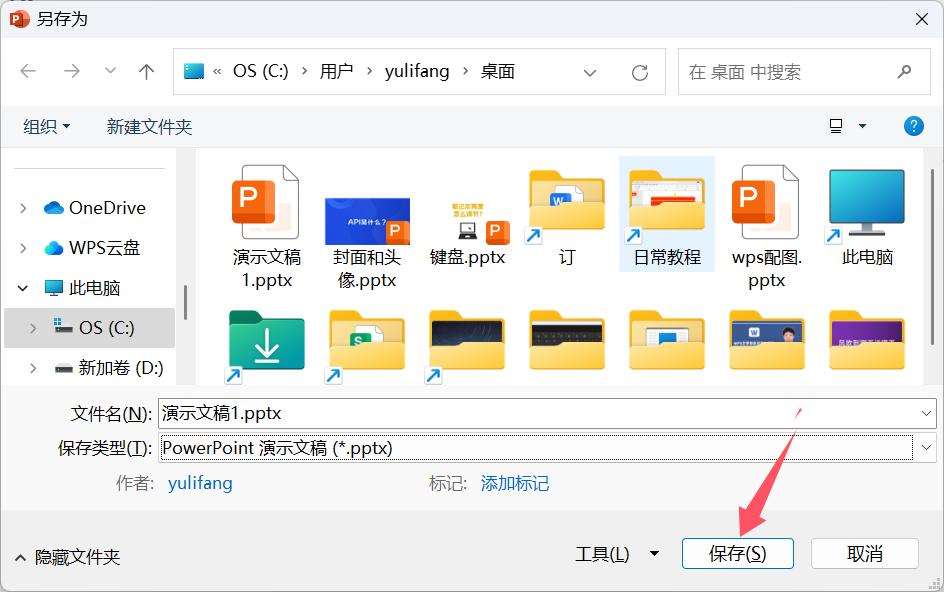Expand the address bar history dropdown
Viewport: 944px width, 592px height.
tap(590, 72)
